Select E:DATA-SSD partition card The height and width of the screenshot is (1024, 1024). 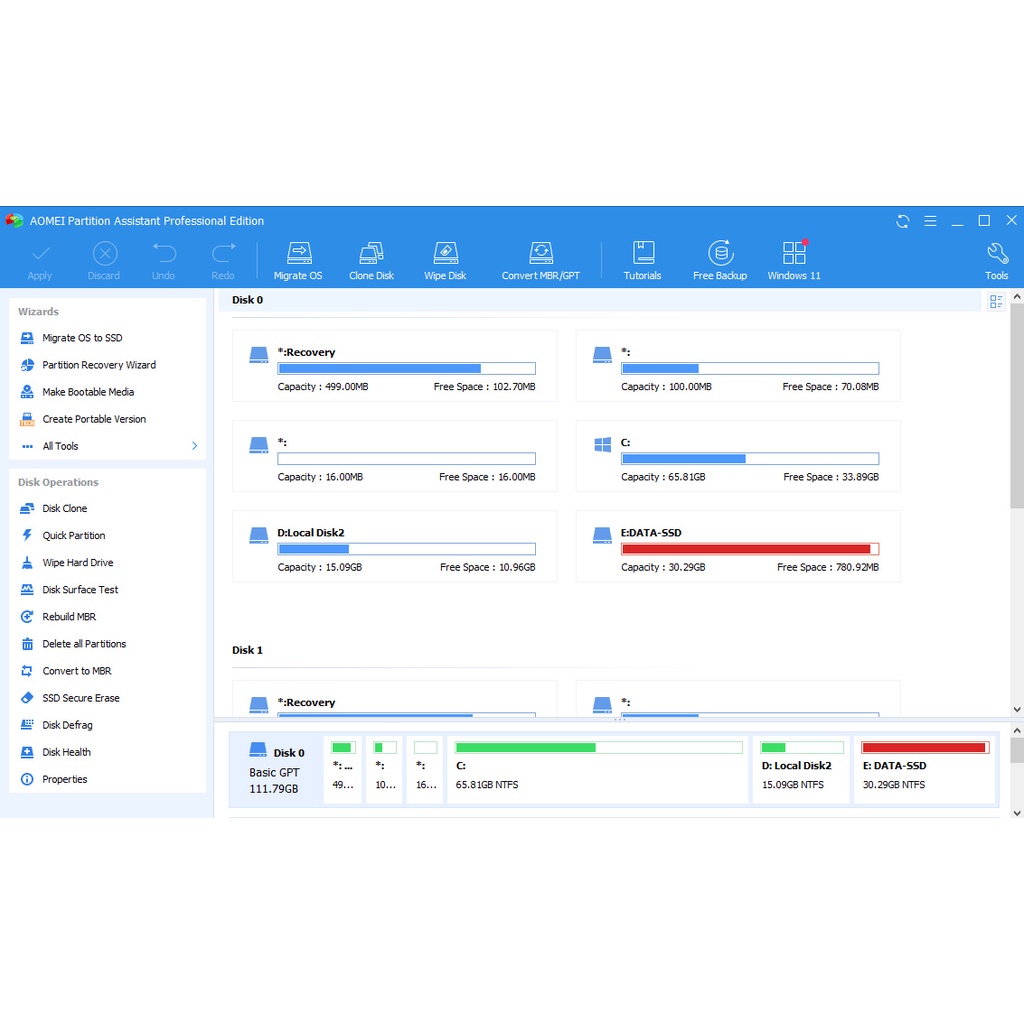738,546
